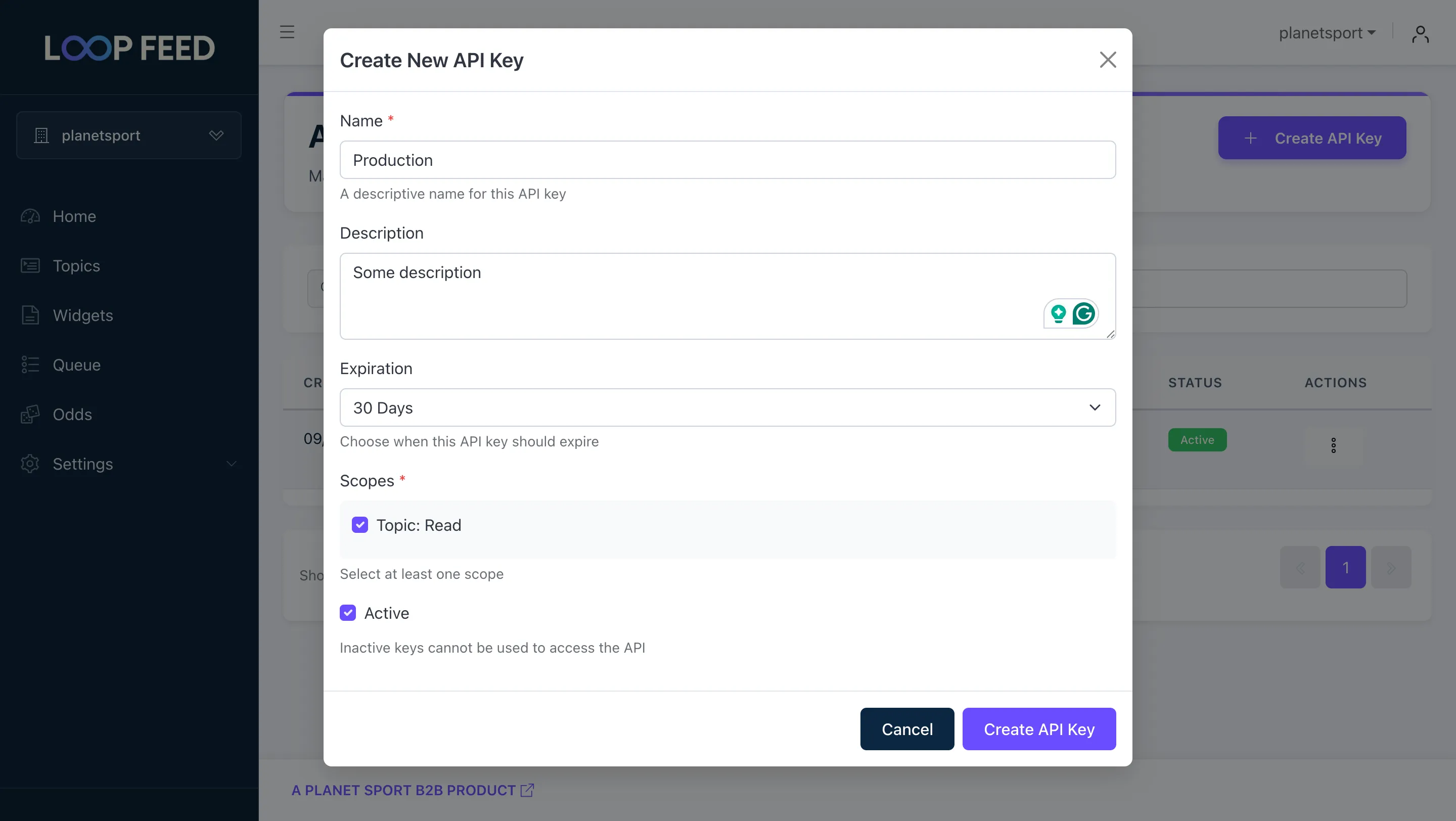Open the Widgets panel

[x=83, y=315]
